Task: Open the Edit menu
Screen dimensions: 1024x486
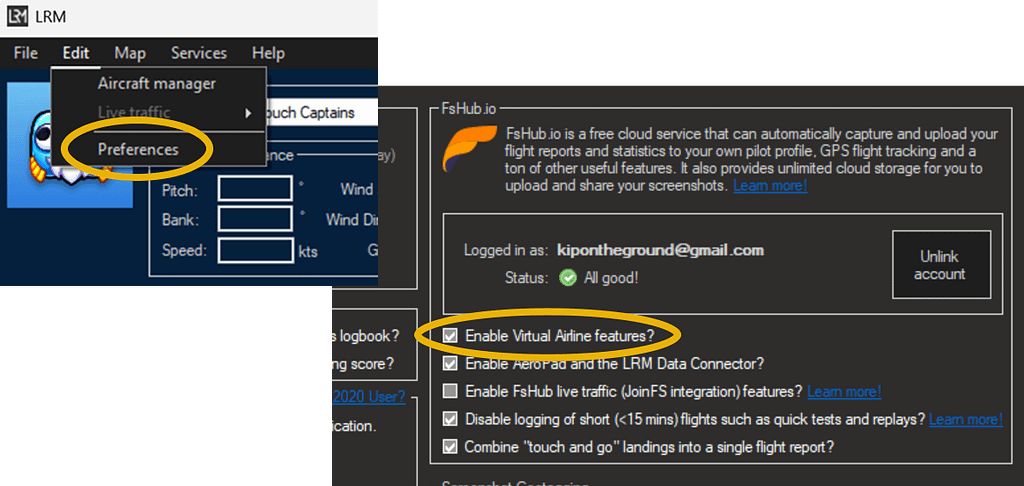Action: tap(76, 53)
